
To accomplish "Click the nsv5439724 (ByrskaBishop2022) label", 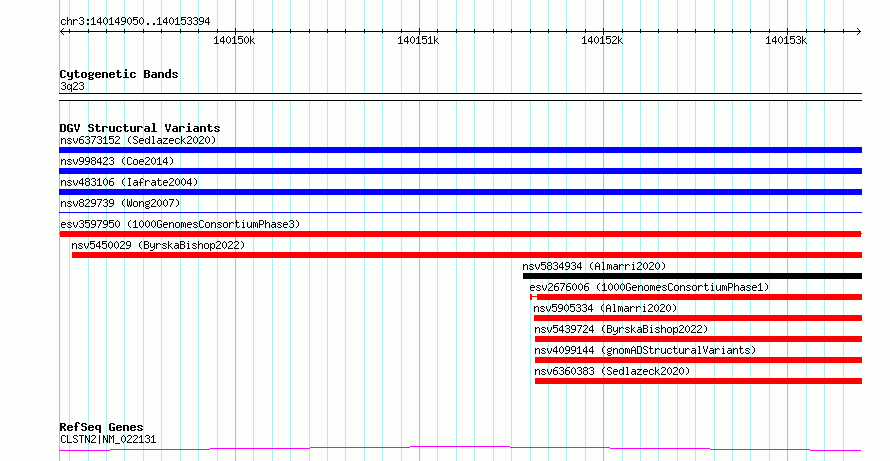I will click(x=621, y=329).
